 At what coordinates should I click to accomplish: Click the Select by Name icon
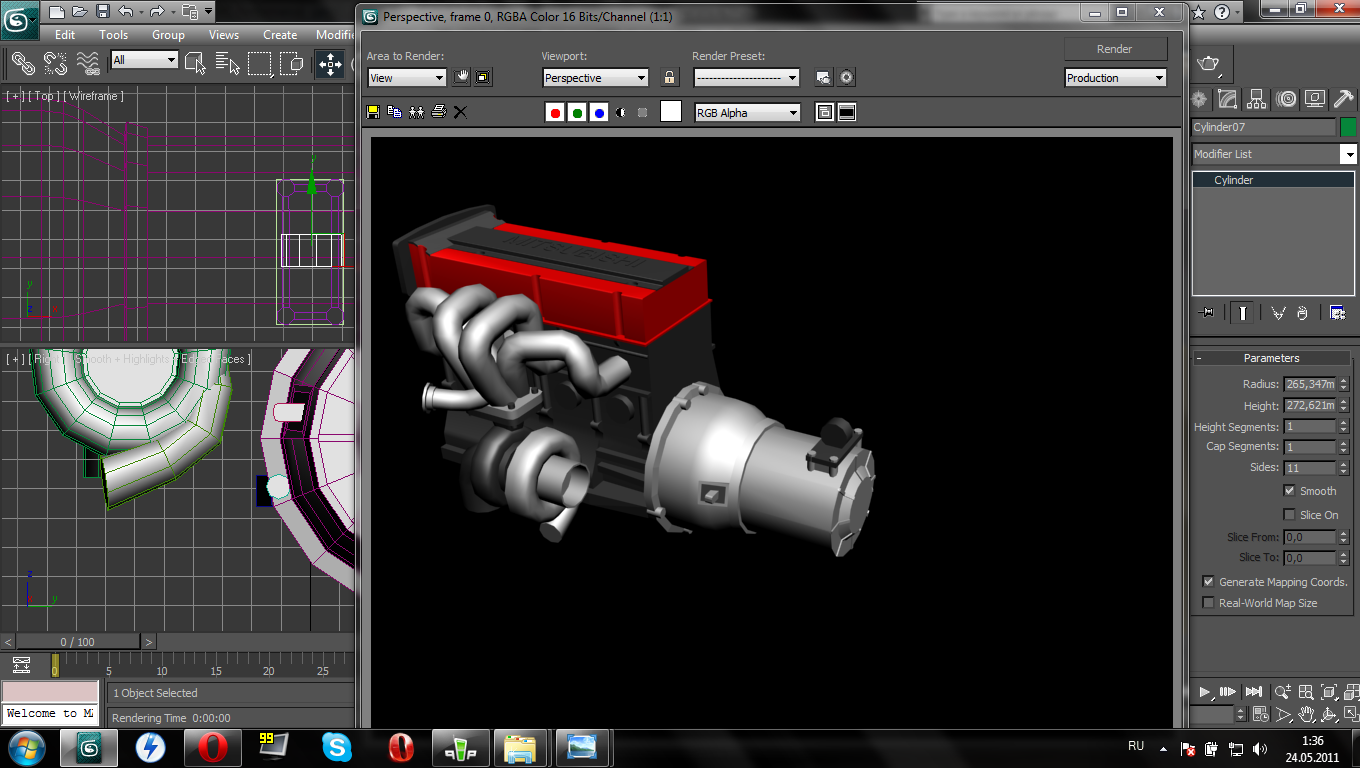click(228, 64)
